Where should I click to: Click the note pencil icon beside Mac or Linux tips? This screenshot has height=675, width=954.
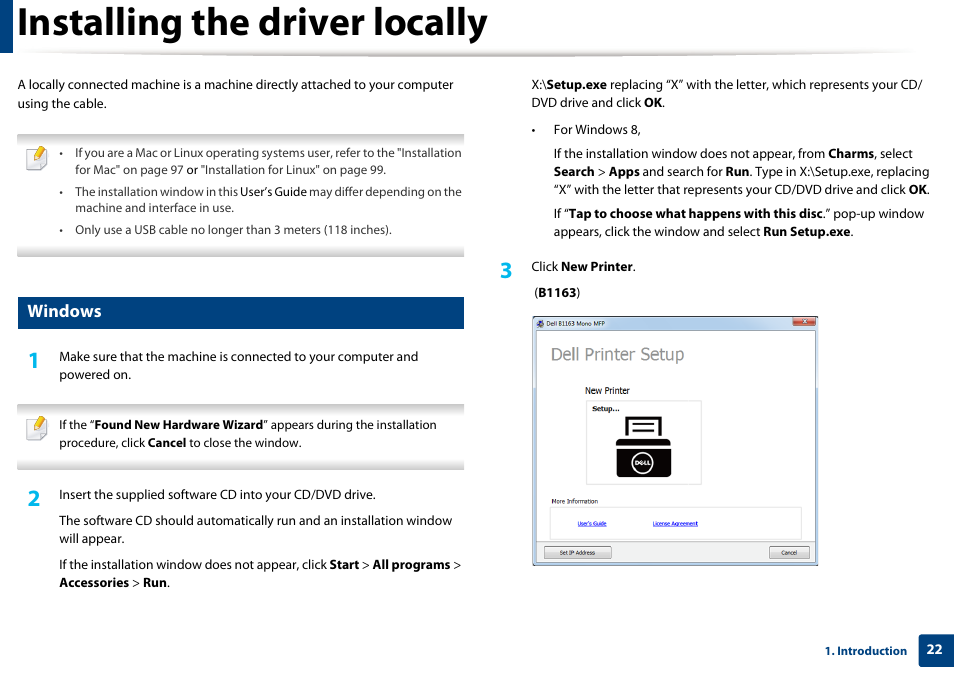pos(37,158)
